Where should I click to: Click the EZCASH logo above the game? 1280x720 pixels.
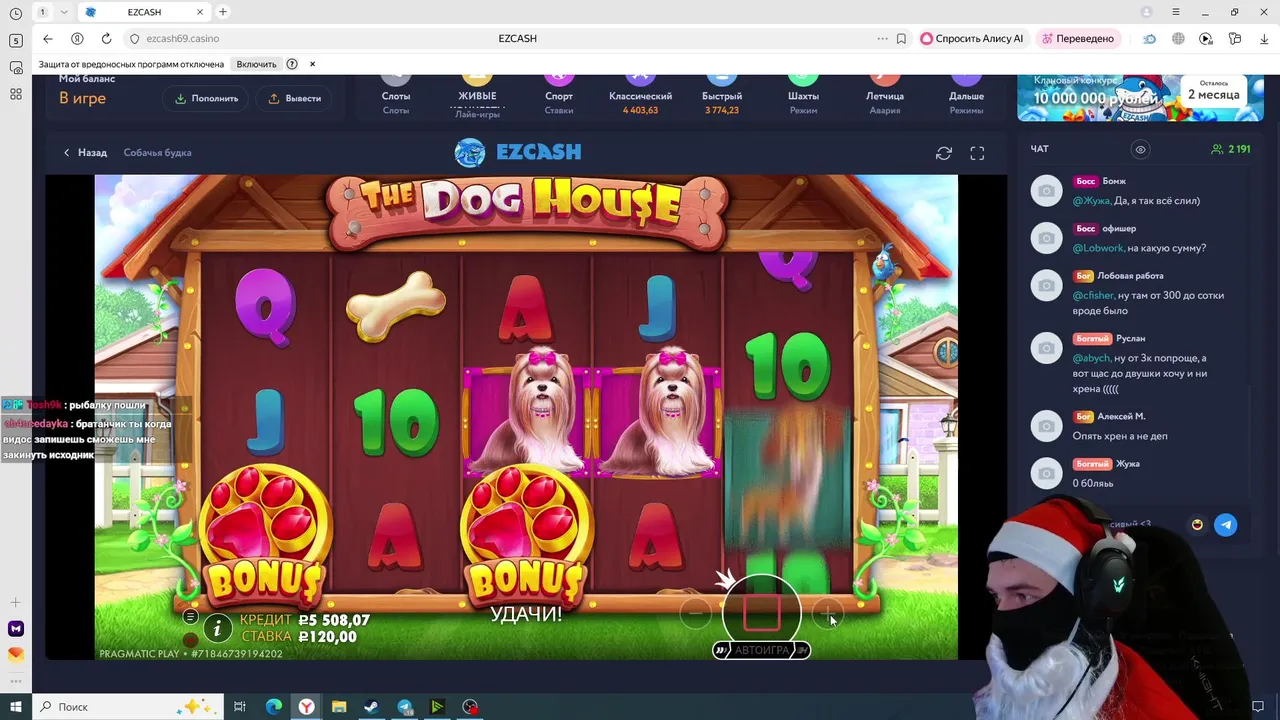(518, 152)
